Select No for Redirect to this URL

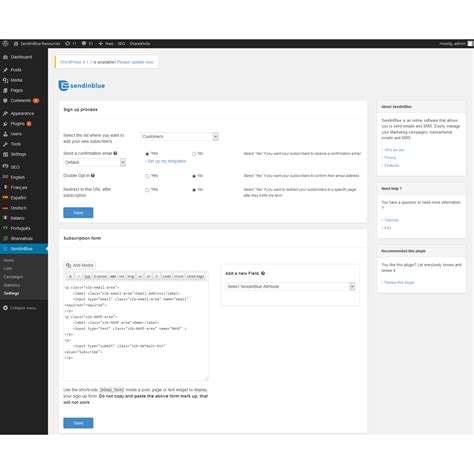(x=194, y=190)
